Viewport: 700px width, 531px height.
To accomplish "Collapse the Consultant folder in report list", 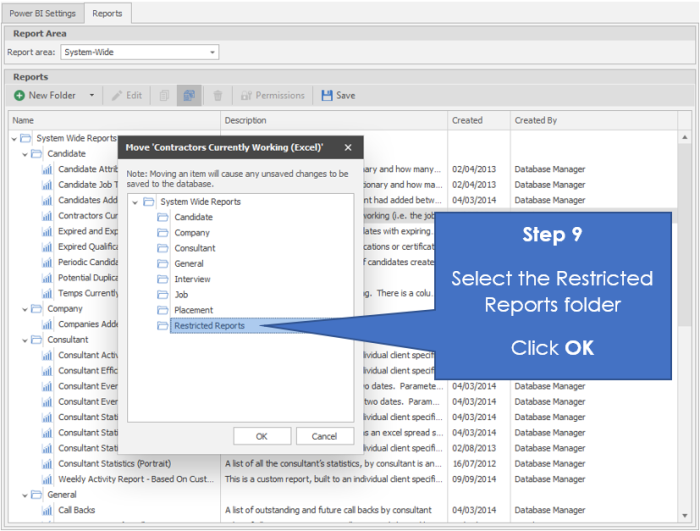I will click(25, 340).
